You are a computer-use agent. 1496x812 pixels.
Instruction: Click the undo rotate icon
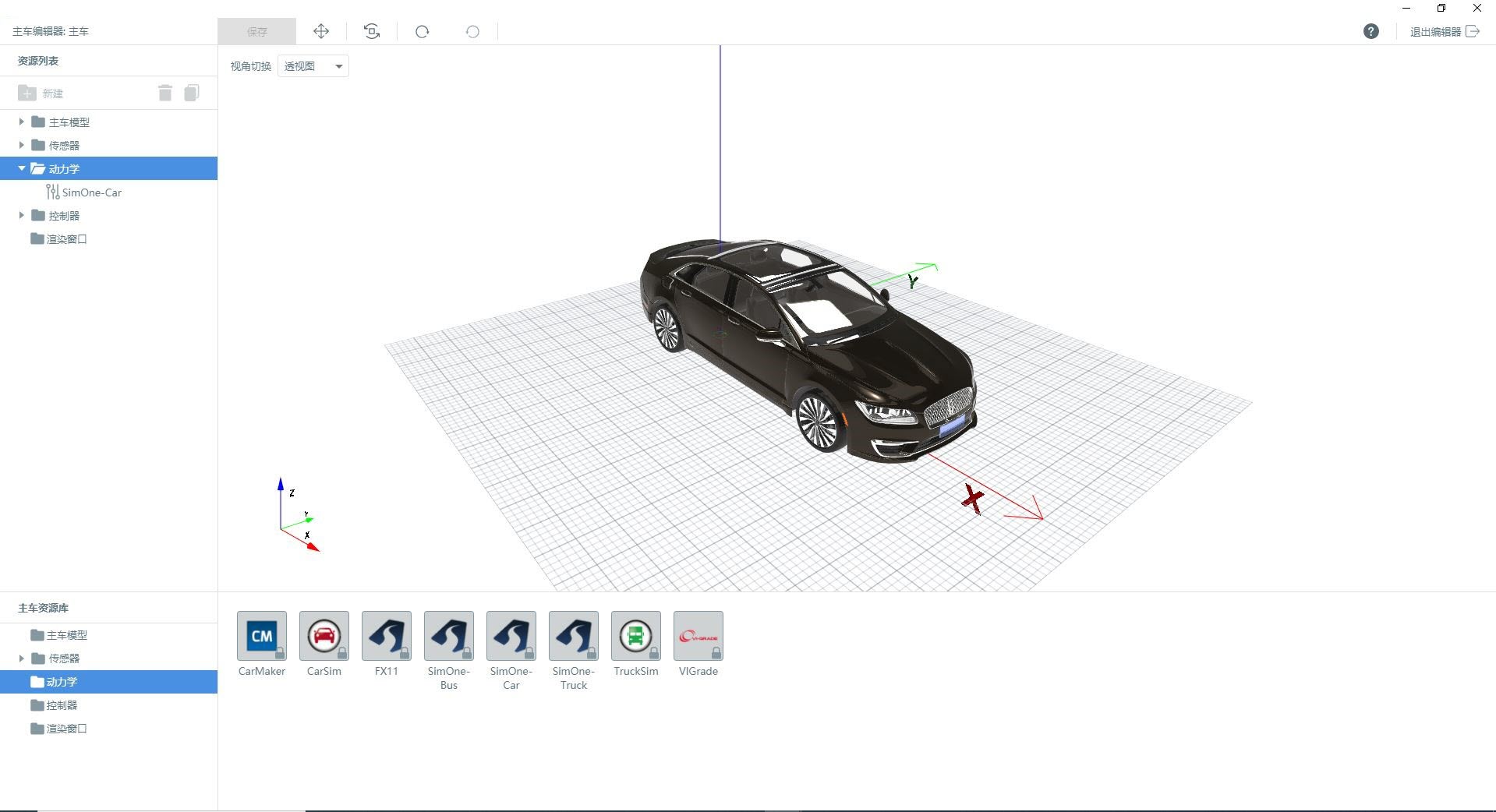click(x=472, y=31)
